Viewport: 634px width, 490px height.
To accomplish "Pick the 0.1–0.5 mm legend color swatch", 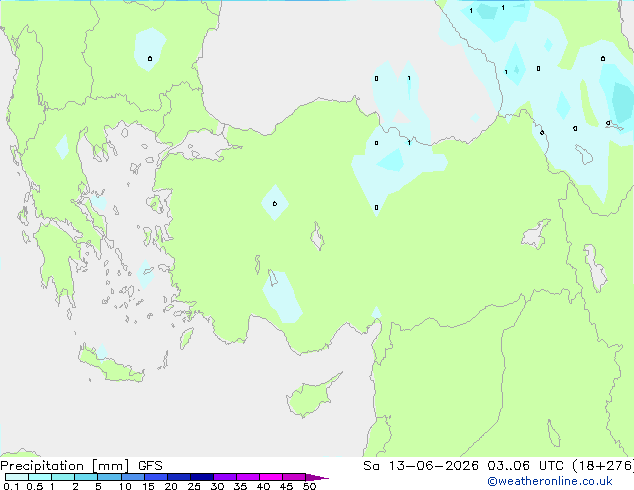I will (x=17, y=477).
